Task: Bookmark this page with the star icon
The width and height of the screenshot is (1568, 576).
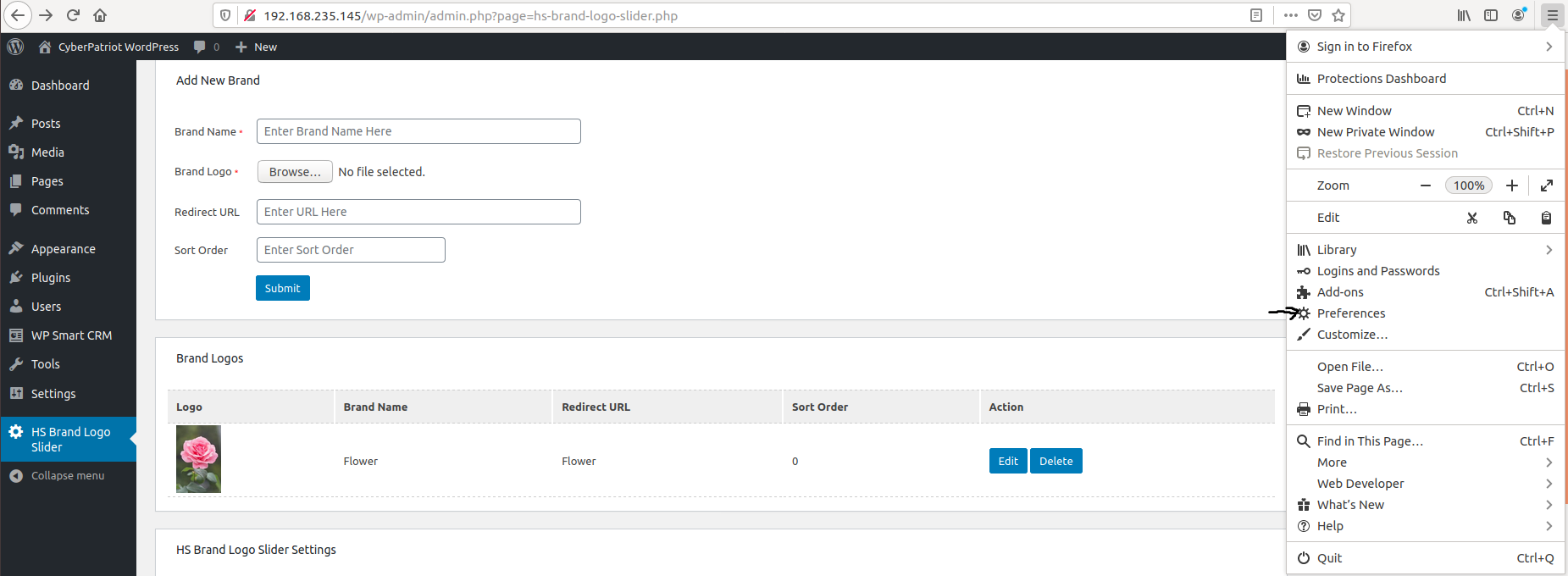Action: (x=1338, y=15)
